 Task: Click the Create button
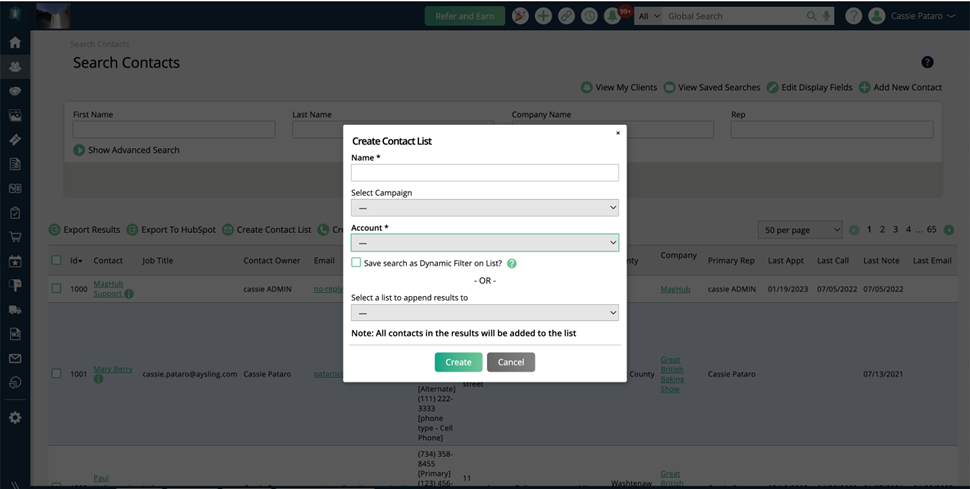[458, 362]
